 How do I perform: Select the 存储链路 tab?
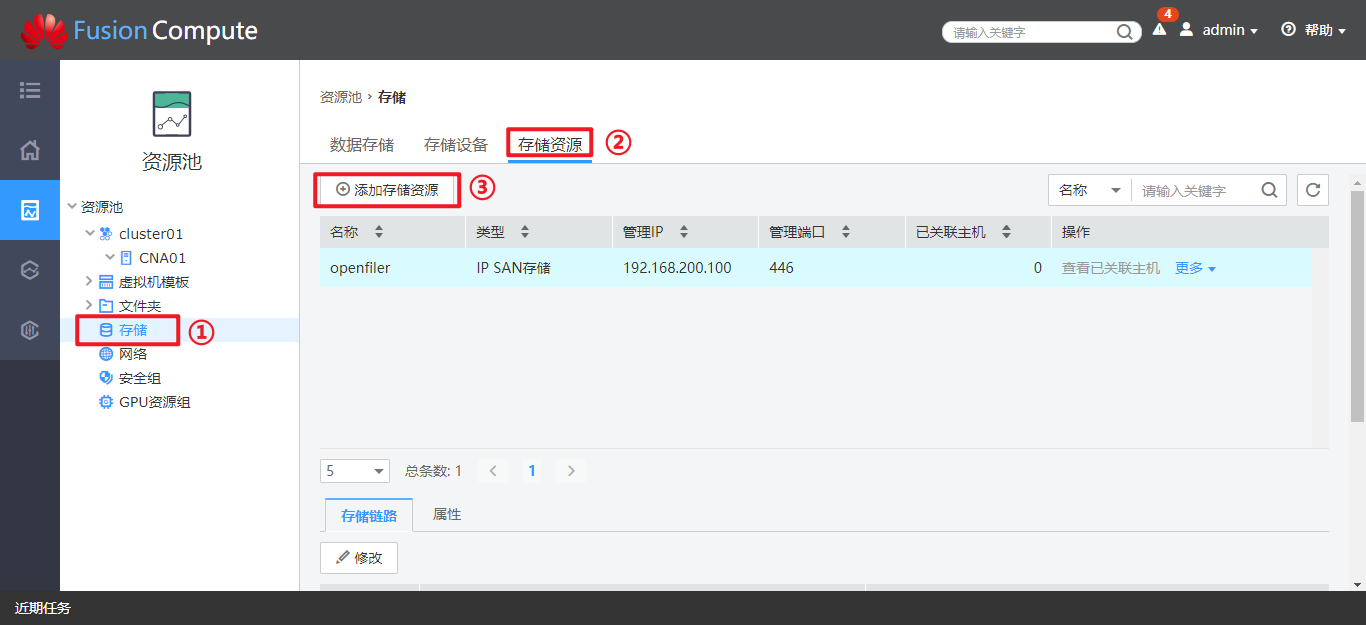click(369, 516)
